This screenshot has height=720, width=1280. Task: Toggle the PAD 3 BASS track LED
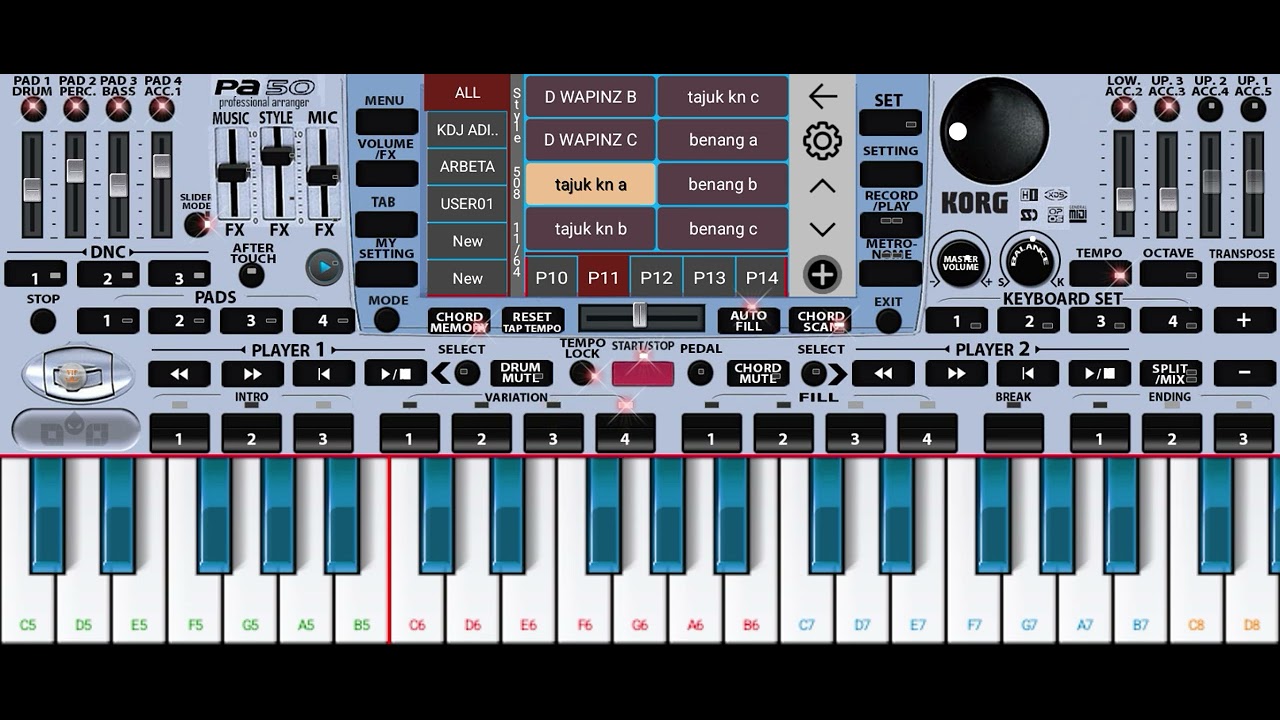pos(119,110)
